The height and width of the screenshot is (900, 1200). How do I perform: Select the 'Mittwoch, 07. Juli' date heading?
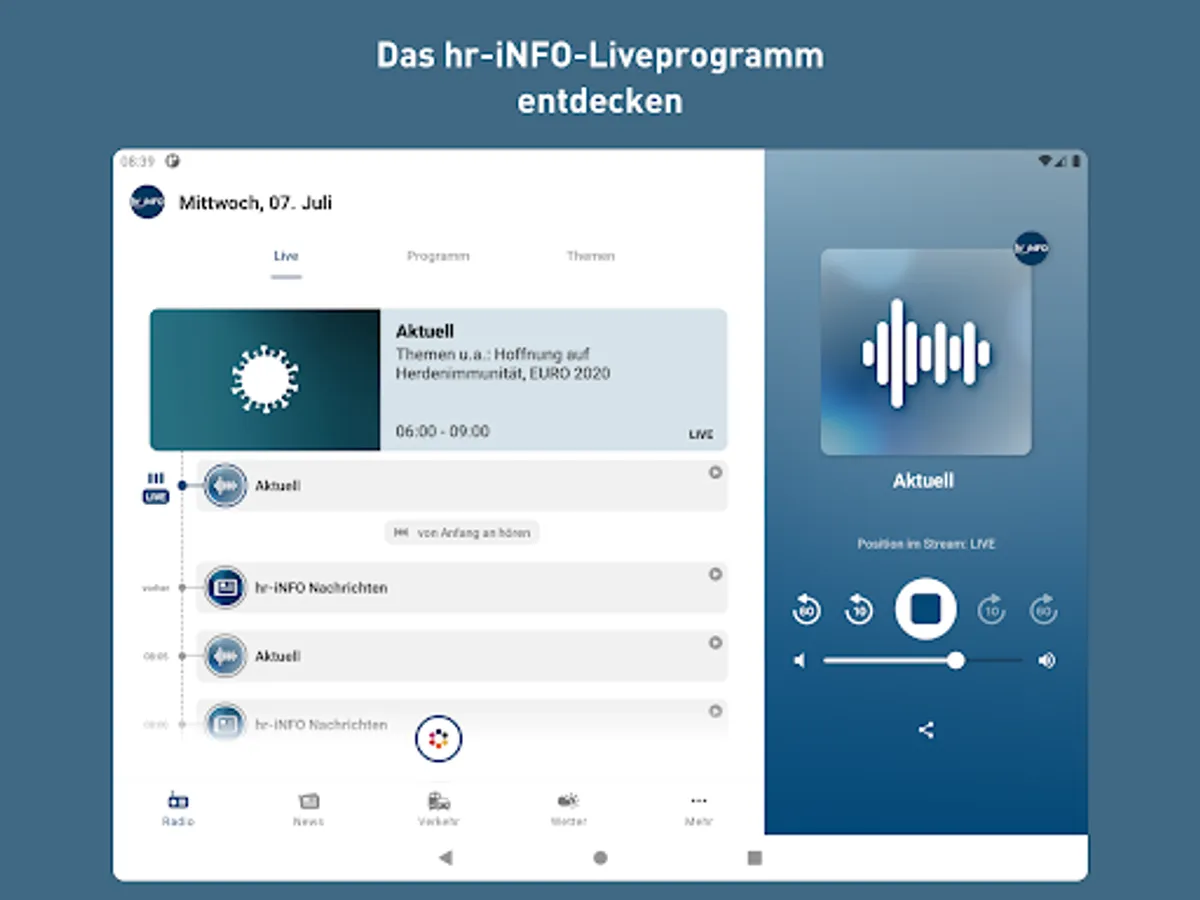255,203
